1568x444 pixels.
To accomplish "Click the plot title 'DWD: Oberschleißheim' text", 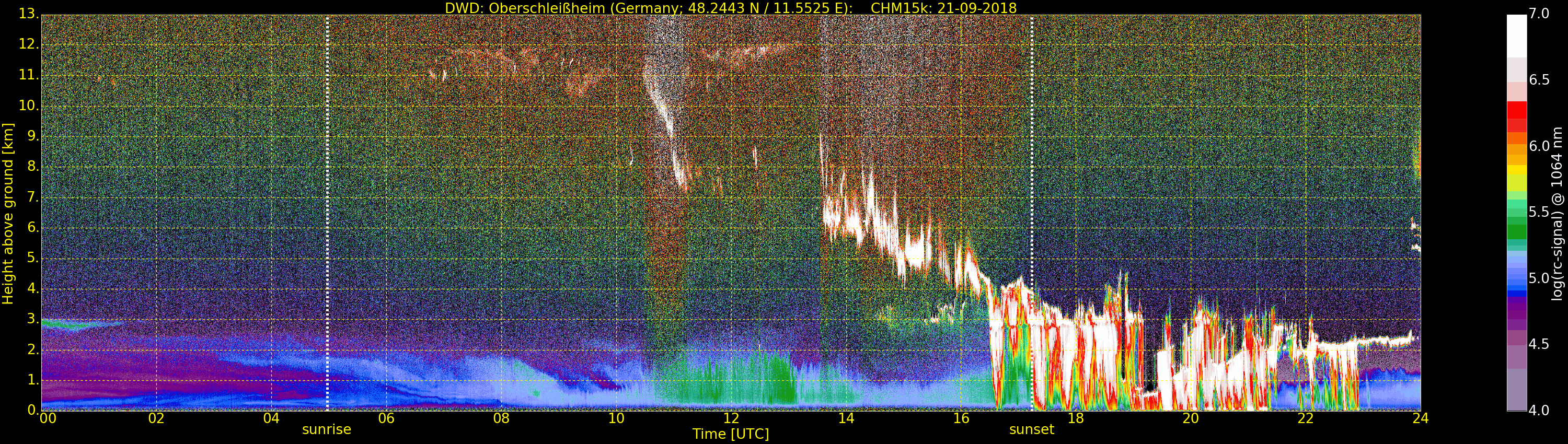I will tap(525, 8).
